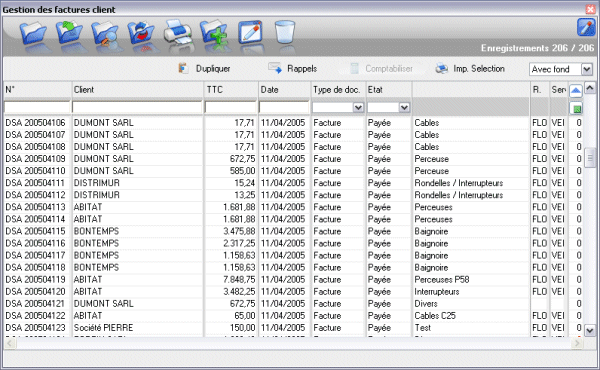Click the trash bin delete icon
Image resolution: width=600 pixels, height=370 pixels.
tap(285, 32)
